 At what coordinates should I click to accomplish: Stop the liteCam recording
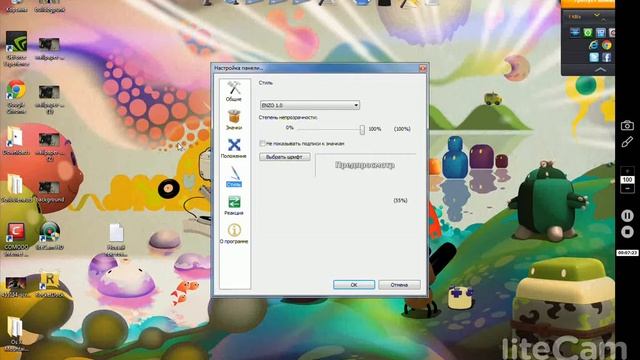click(x=627, y=232)
